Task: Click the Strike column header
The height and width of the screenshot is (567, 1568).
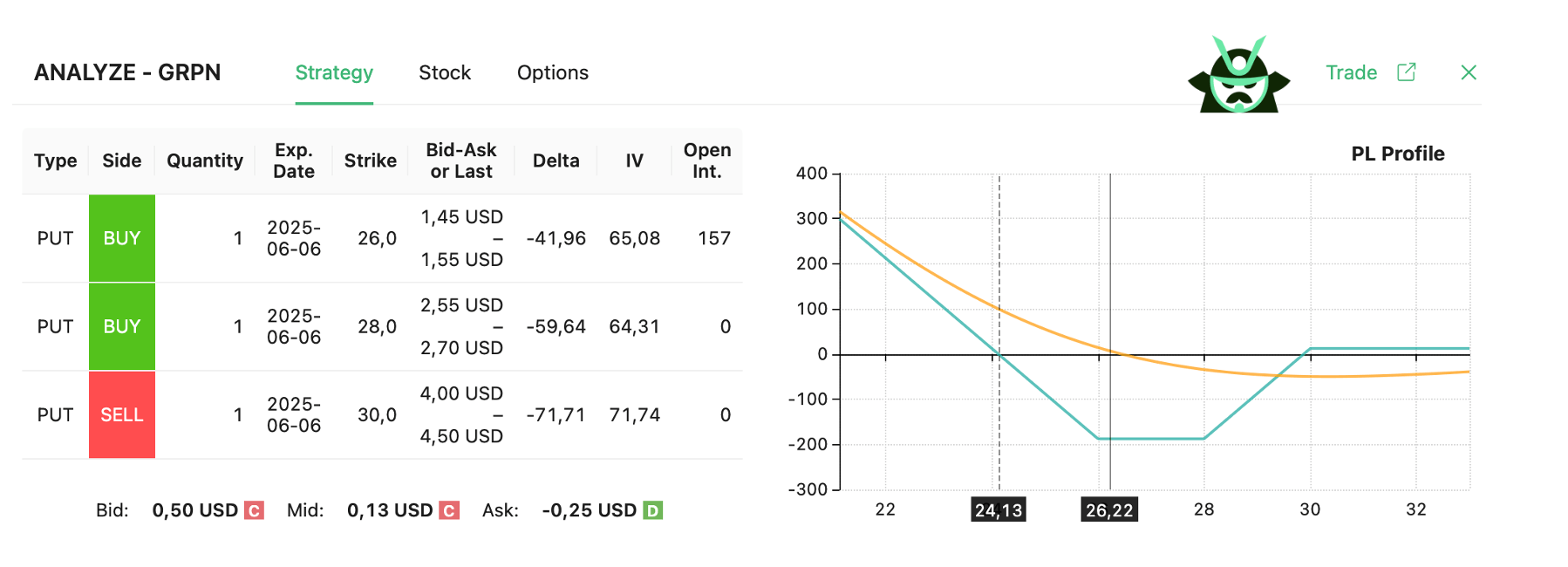Action: (x=370, y=161)
